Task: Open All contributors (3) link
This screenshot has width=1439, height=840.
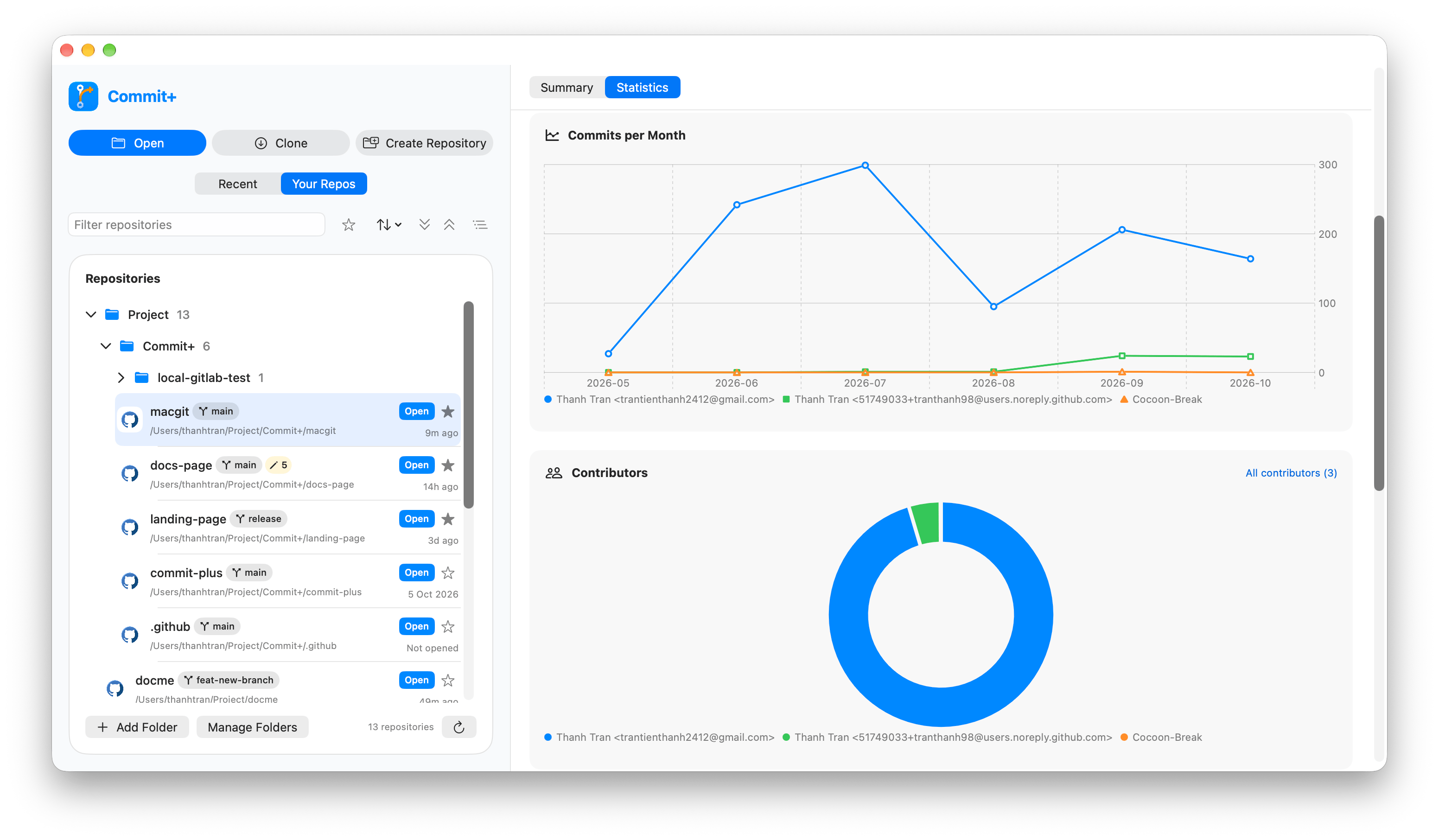Action: tap(1291, 473)
